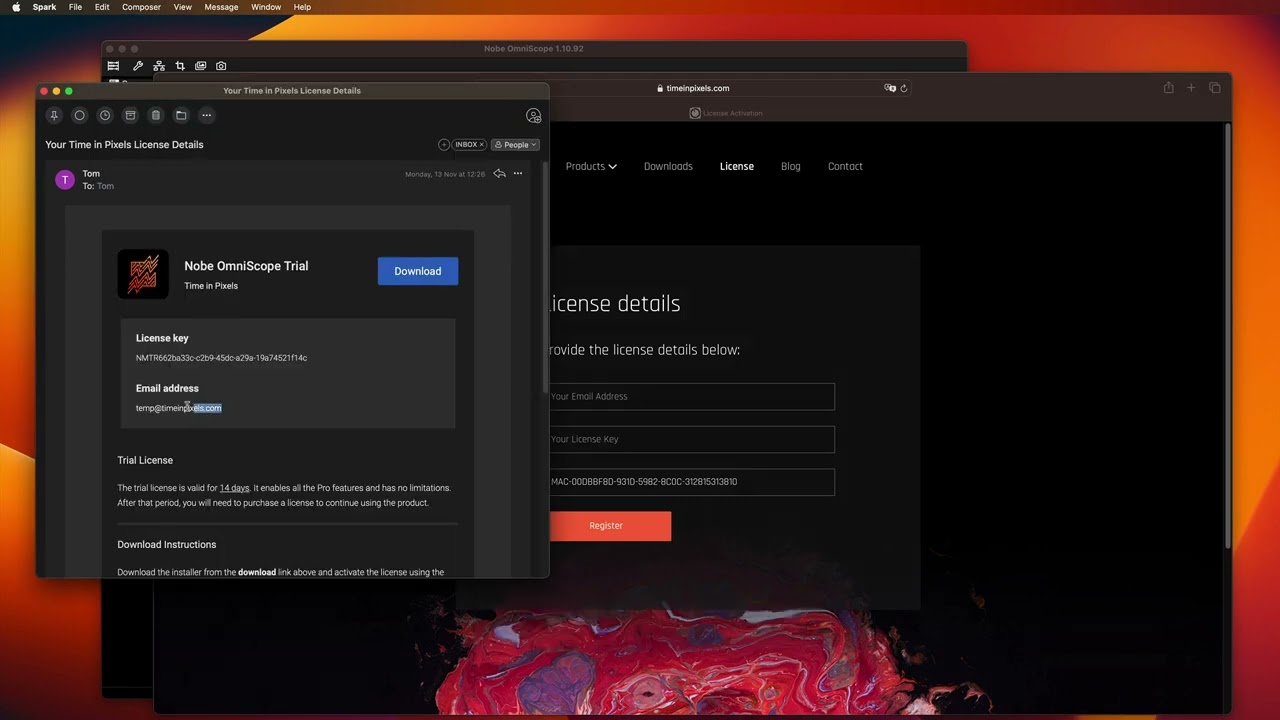Open the People dropdown in Spark
The height and width of the screenshot is (720, 1280).
[516, 145]
